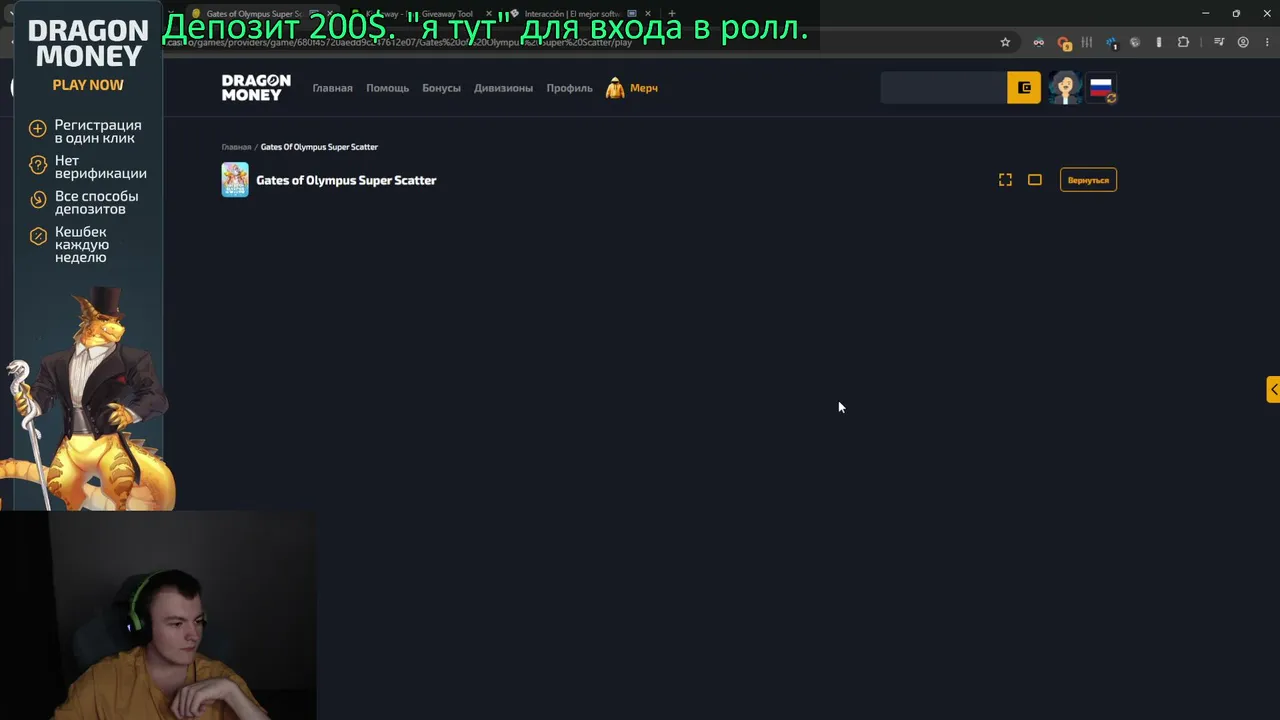Click the Вернуться button
Screen dimensions: 1280x720
click(x=1088, y=180)
